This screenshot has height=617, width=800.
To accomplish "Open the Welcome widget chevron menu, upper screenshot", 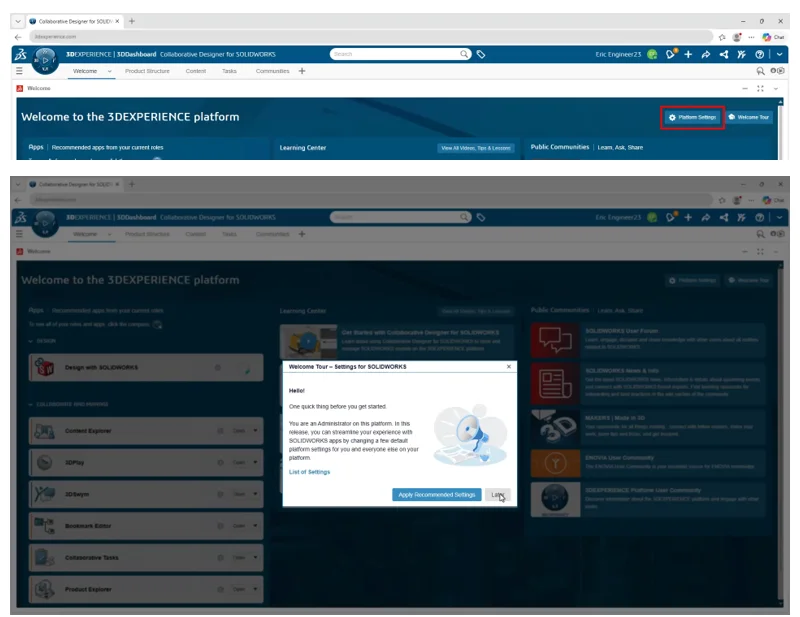I will point(776,88).
